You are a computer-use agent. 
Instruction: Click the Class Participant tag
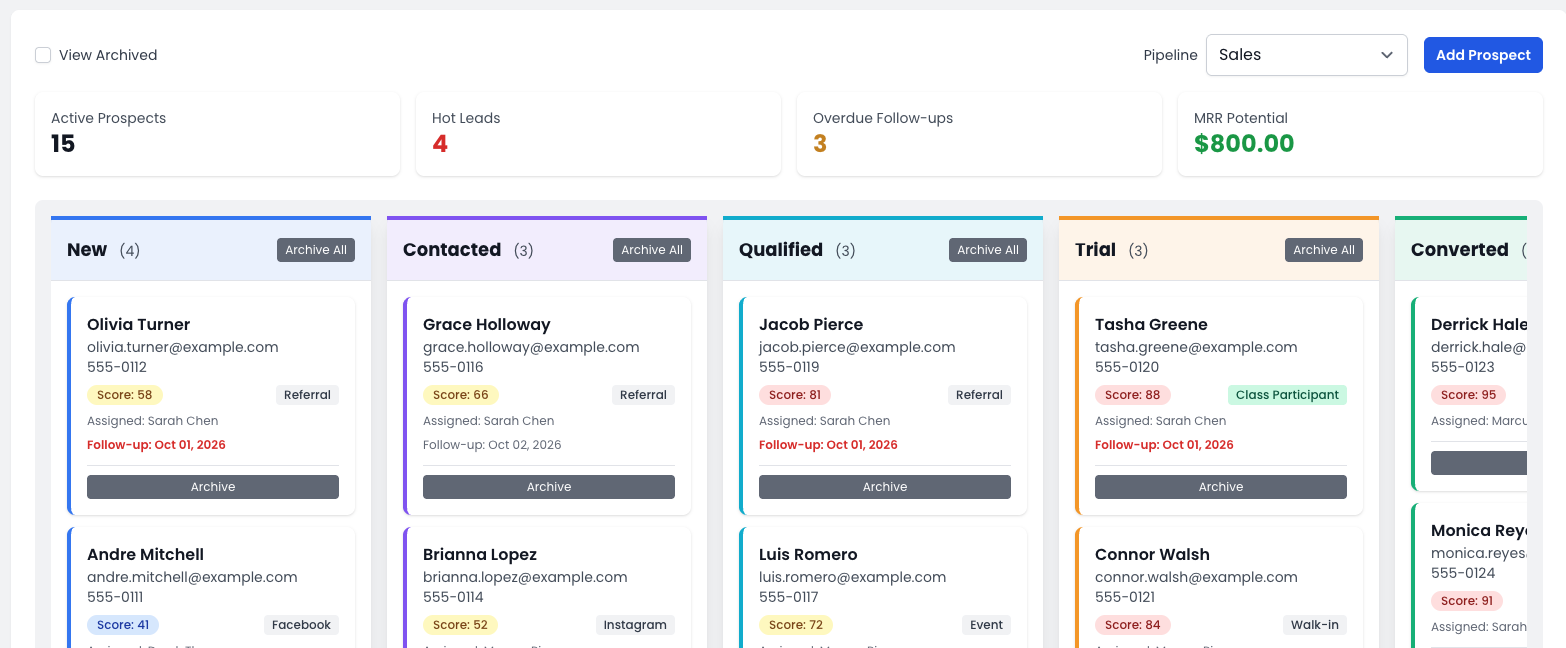click(1287, 395)
